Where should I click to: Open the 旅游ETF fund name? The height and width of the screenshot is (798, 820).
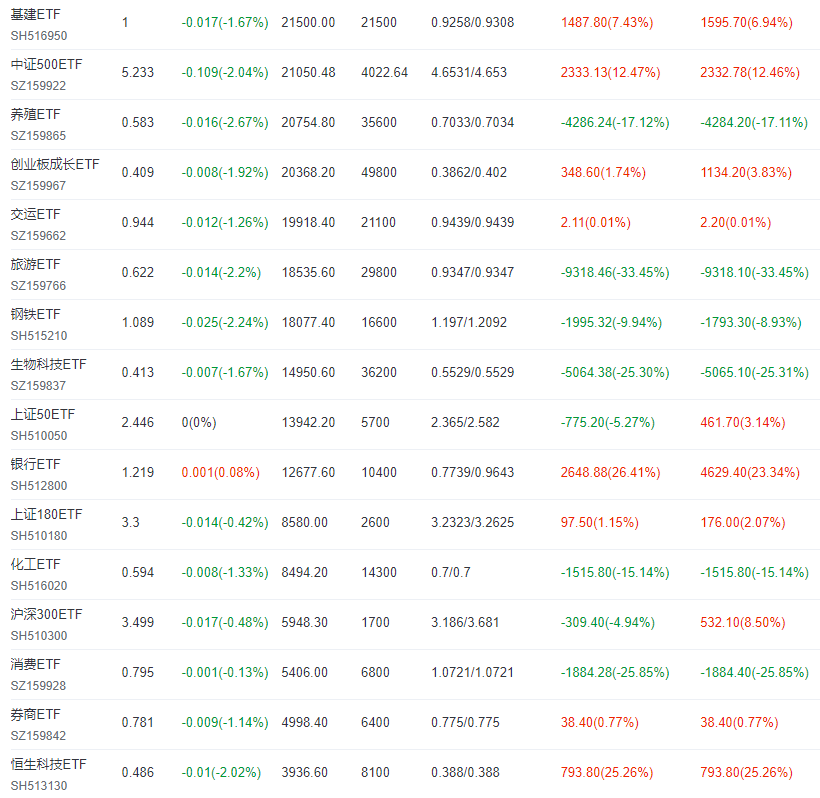(36, 264)
